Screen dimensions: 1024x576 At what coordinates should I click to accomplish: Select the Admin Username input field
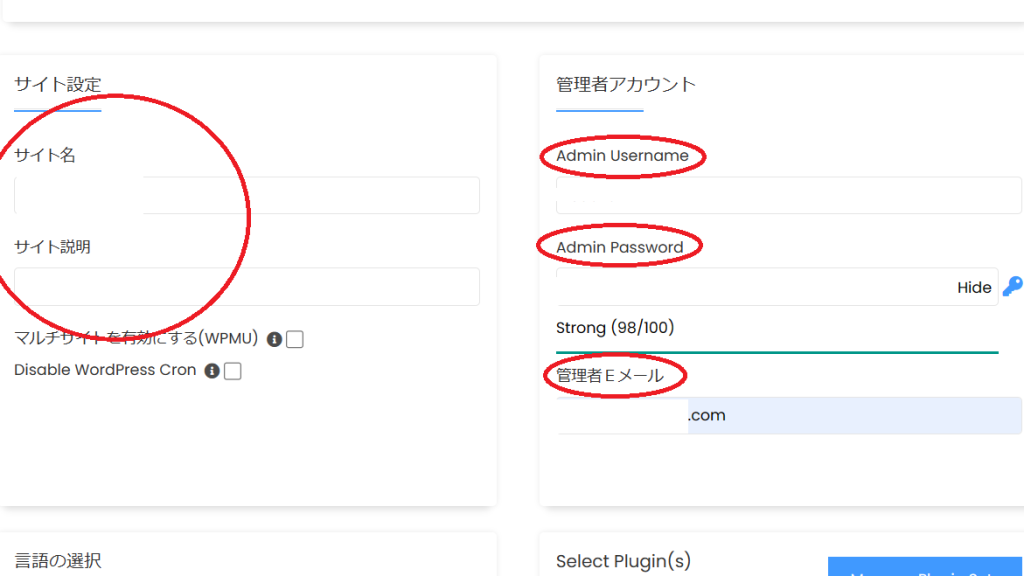point(788,195)
